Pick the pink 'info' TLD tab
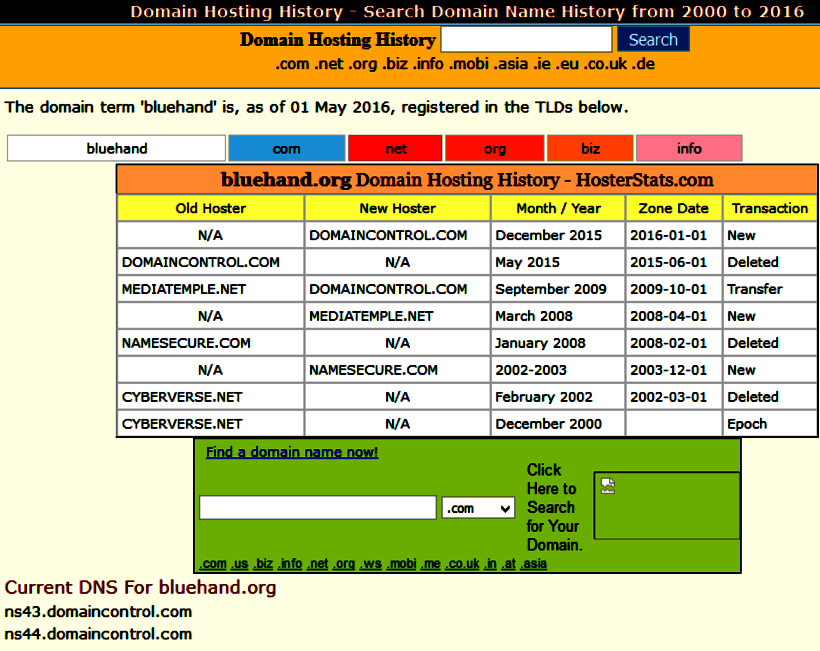 pyautogui.click(x=689, y=149)
